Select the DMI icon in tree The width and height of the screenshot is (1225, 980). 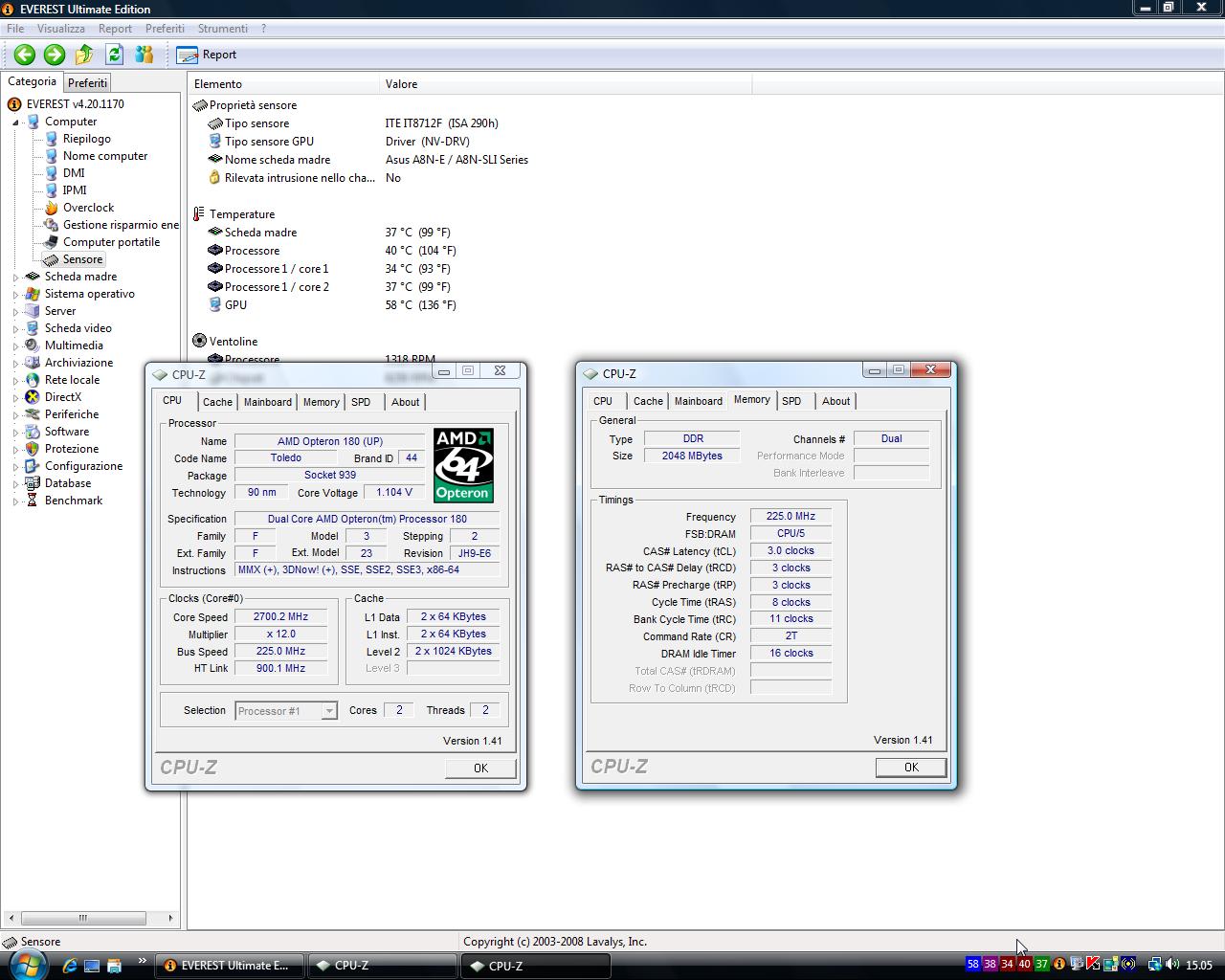[52, 173]
